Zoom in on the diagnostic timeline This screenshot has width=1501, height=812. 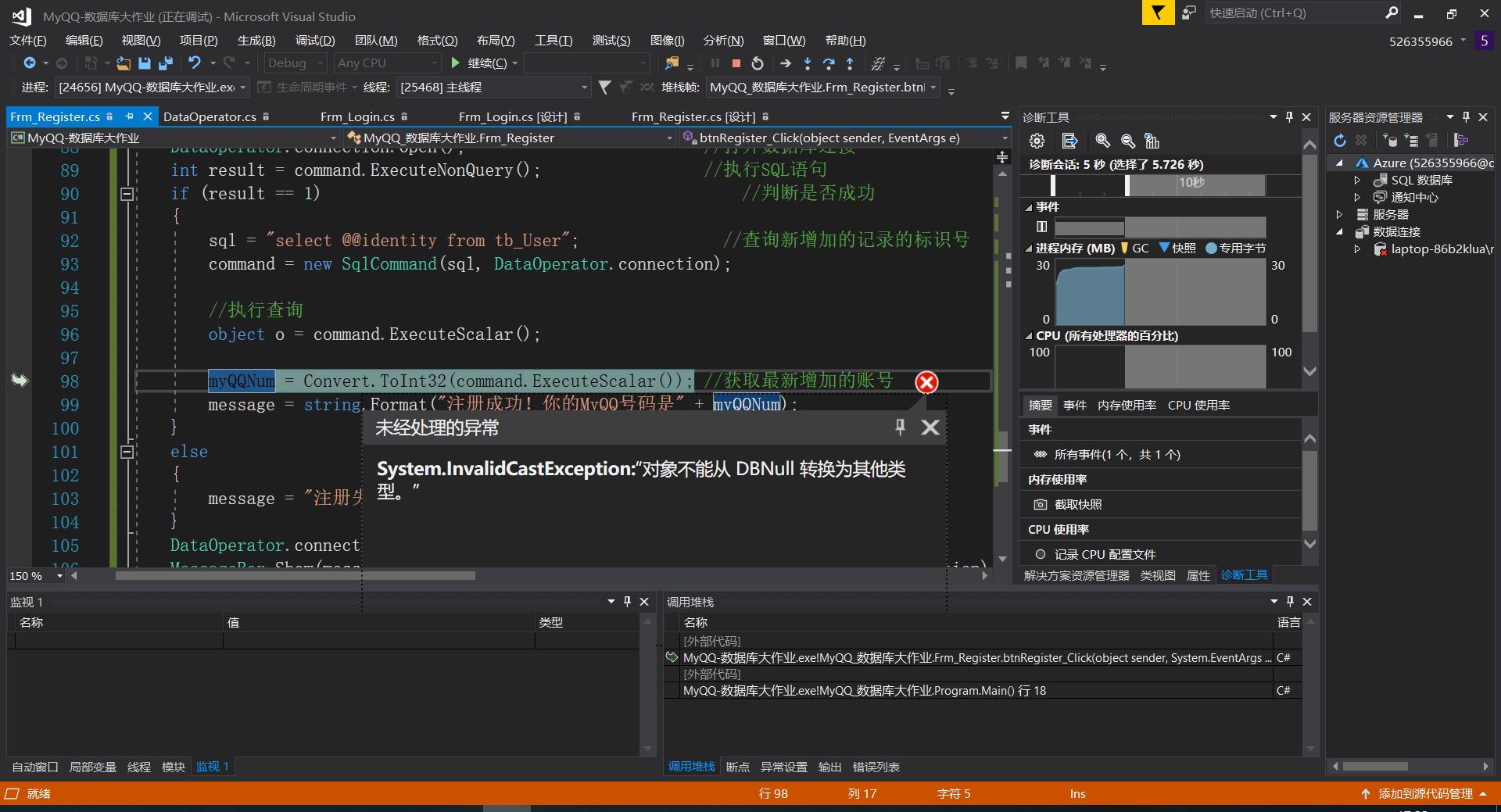click(1102, 141)
